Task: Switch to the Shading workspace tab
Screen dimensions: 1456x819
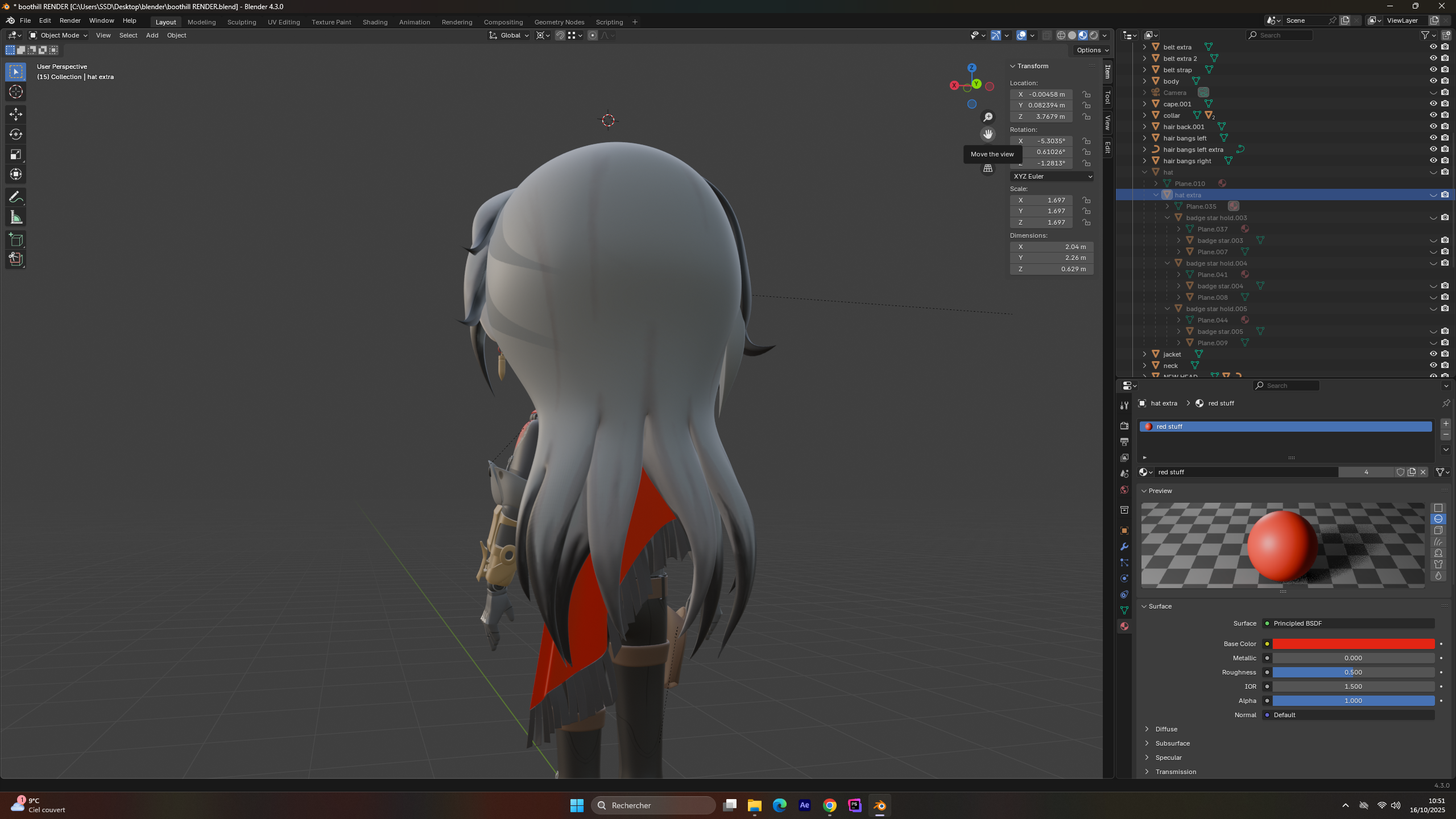Action: (x=375, y=22)
